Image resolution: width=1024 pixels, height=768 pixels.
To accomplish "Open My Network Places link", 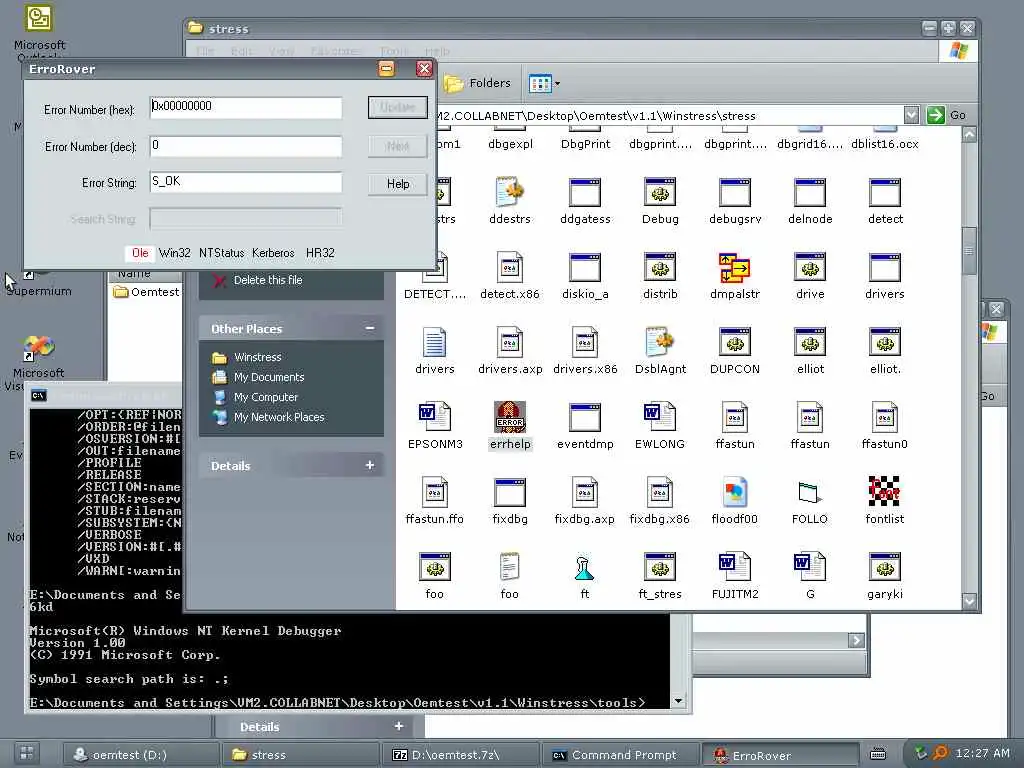I will [279, 417].
